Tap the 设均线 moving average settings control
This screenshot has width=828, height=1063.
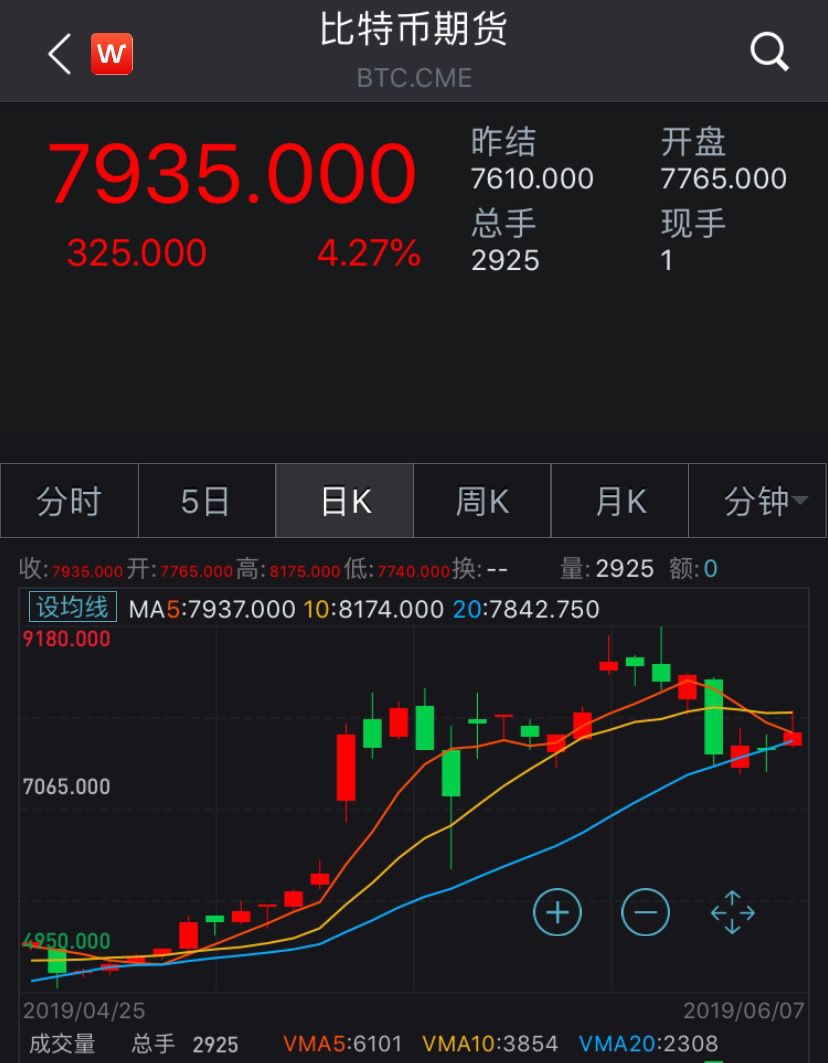pyautogui.click(x=71, y=606)
